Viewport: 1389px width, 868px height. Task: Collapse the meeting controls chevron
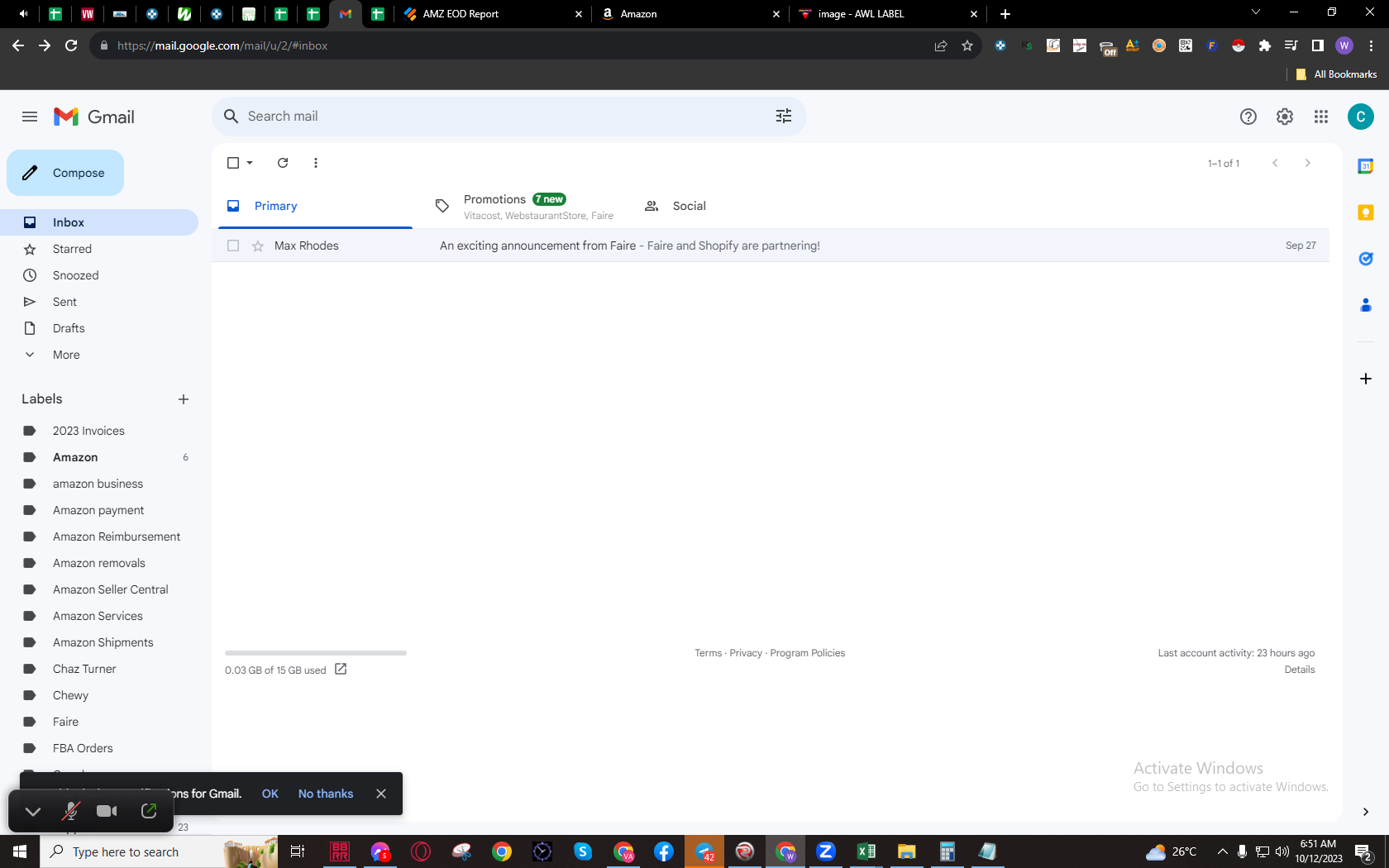point(33,811)
